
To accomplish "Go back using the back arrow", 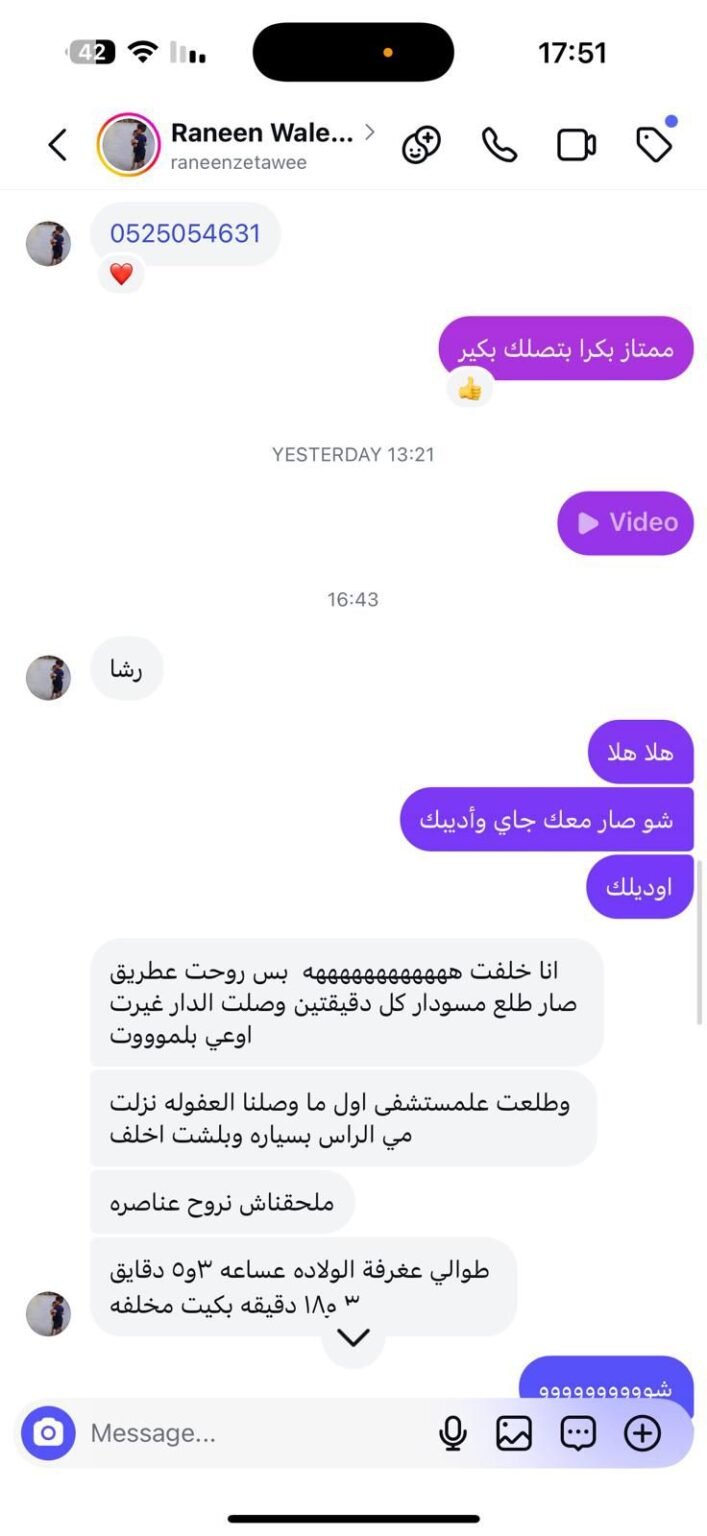I will point(57,146).
